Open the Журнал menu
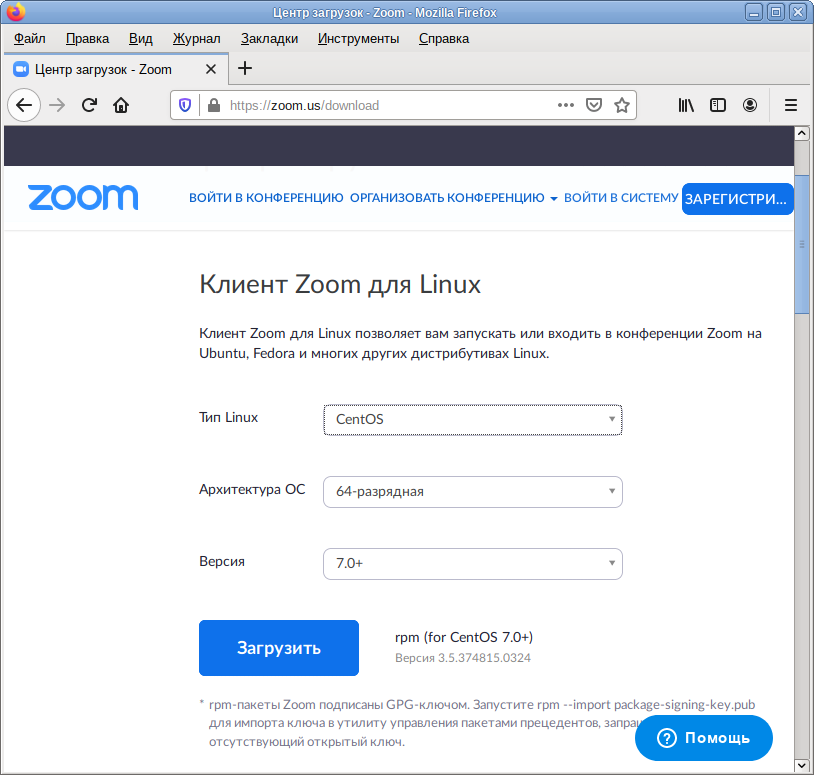 coord(196,38)
